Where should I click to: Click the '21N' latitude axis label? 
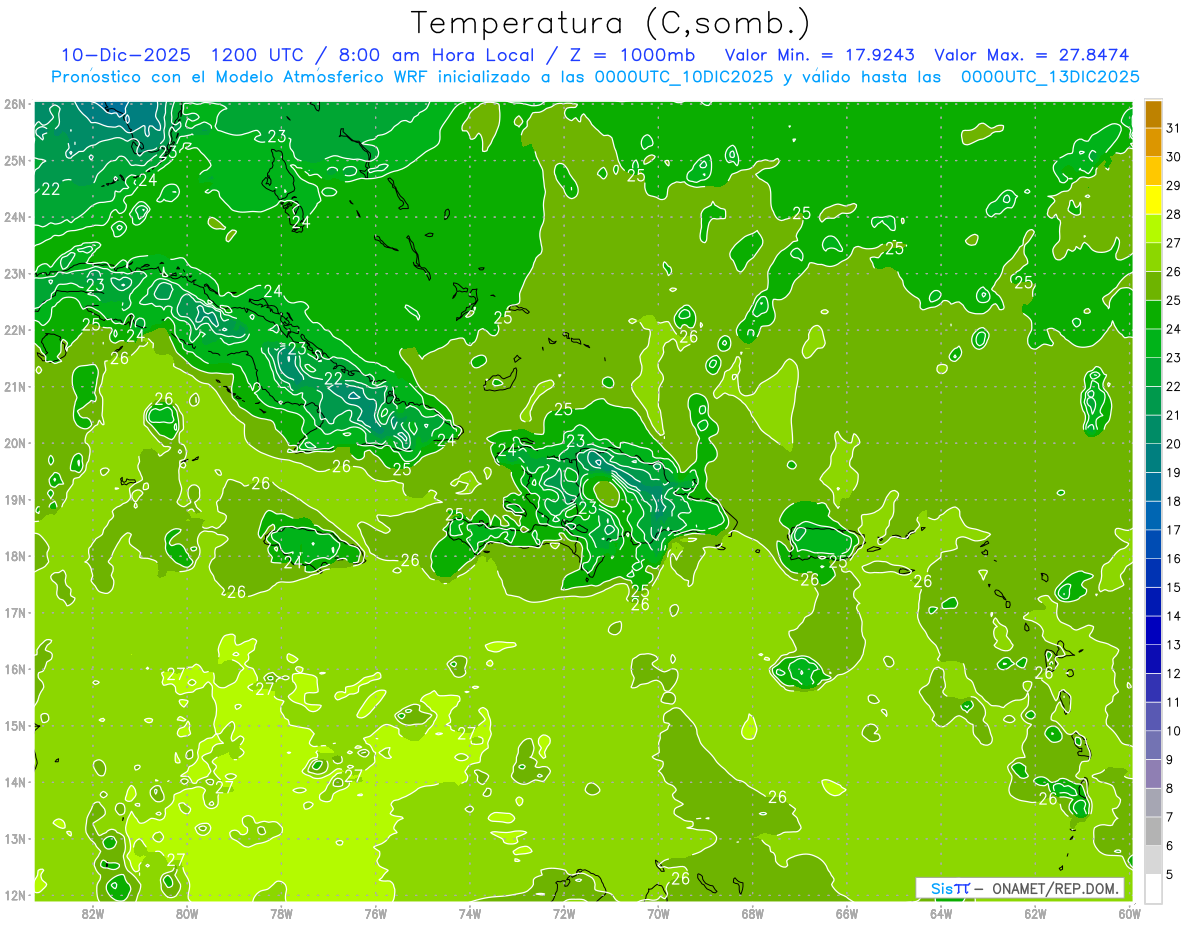point(14,386)
